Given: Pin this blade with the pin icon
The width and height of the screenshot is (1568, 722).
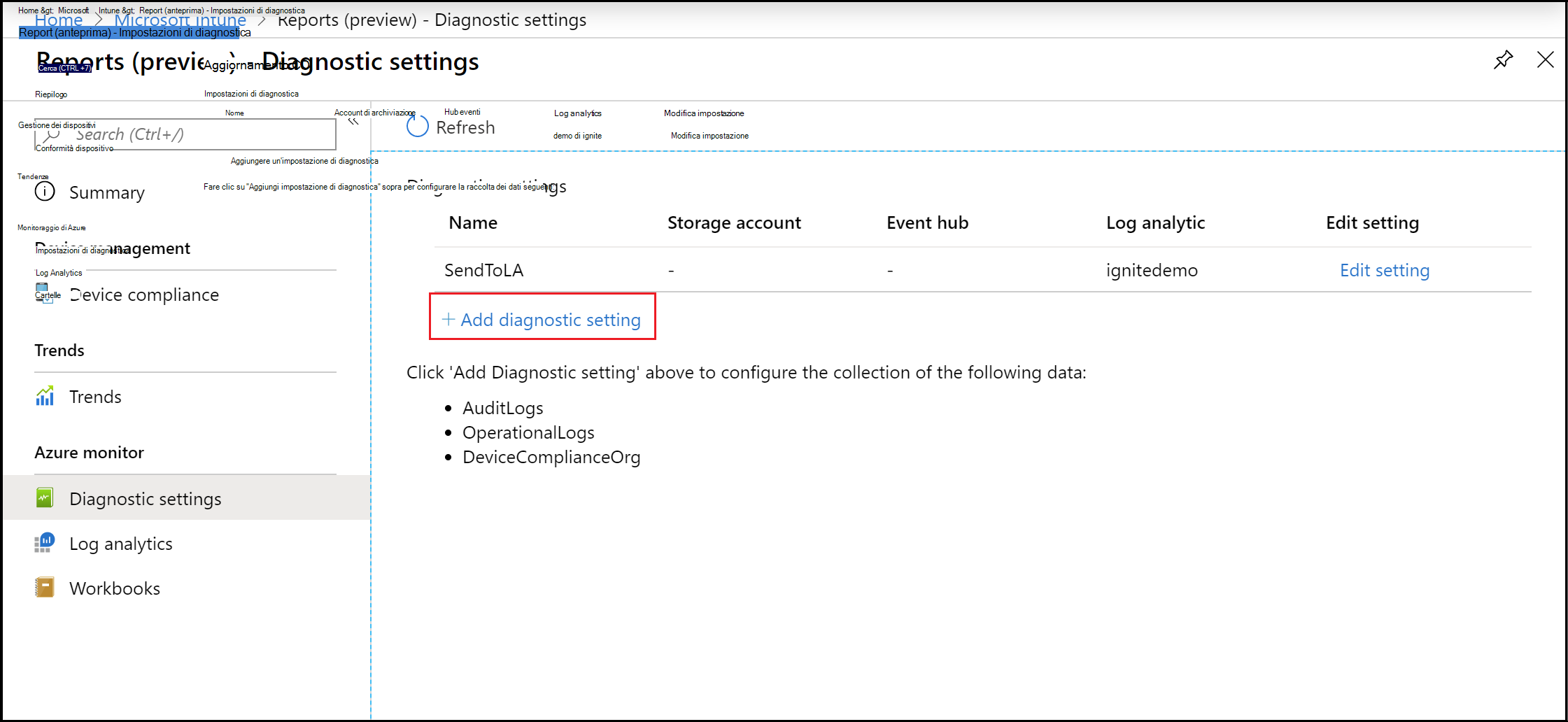Looking at the screenshot, I should [x=1503, y=60].
